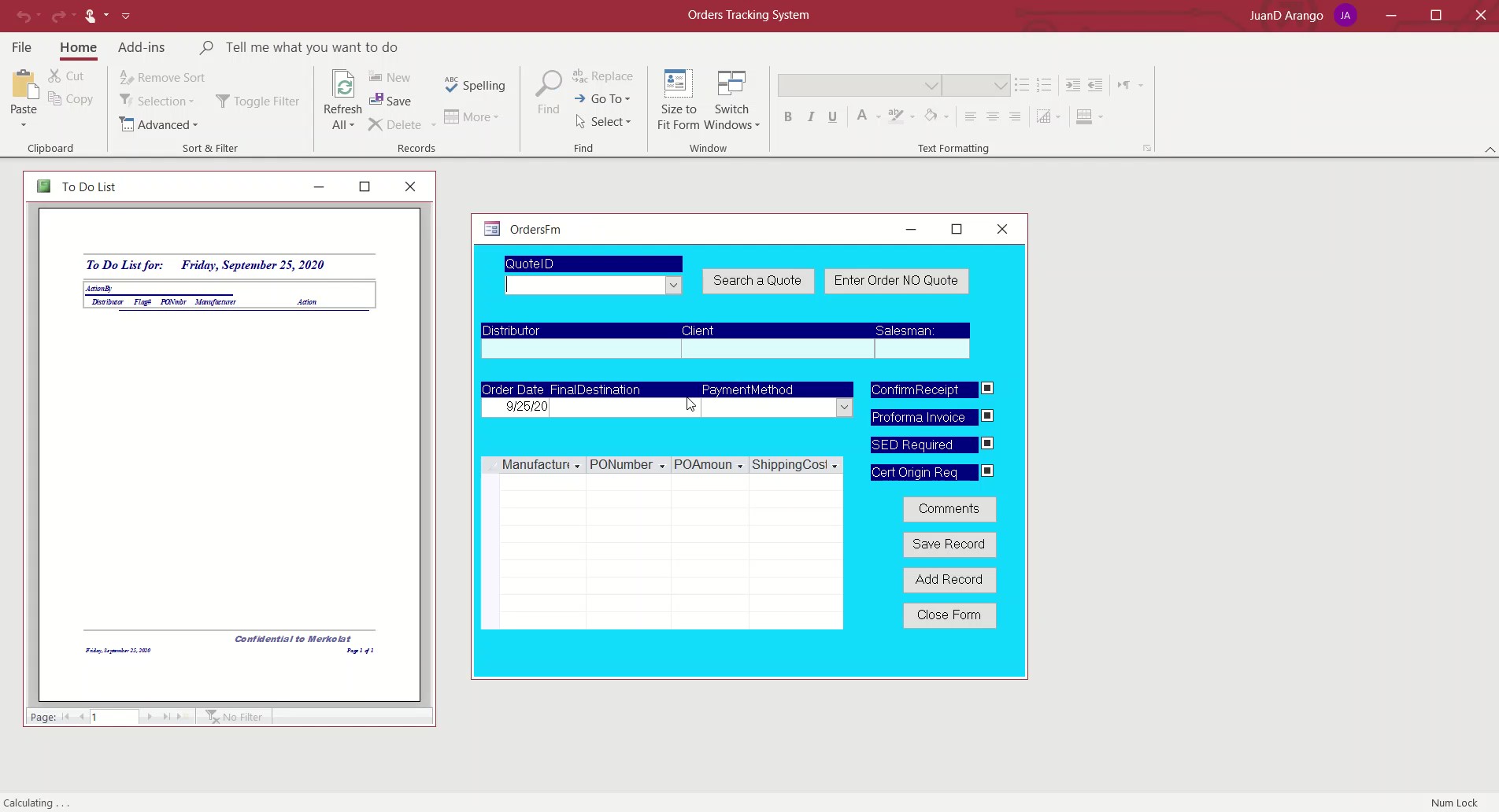1499x812 pixels.
Task: Open the text highlight color picker
Action: click(x=912, y=116)
